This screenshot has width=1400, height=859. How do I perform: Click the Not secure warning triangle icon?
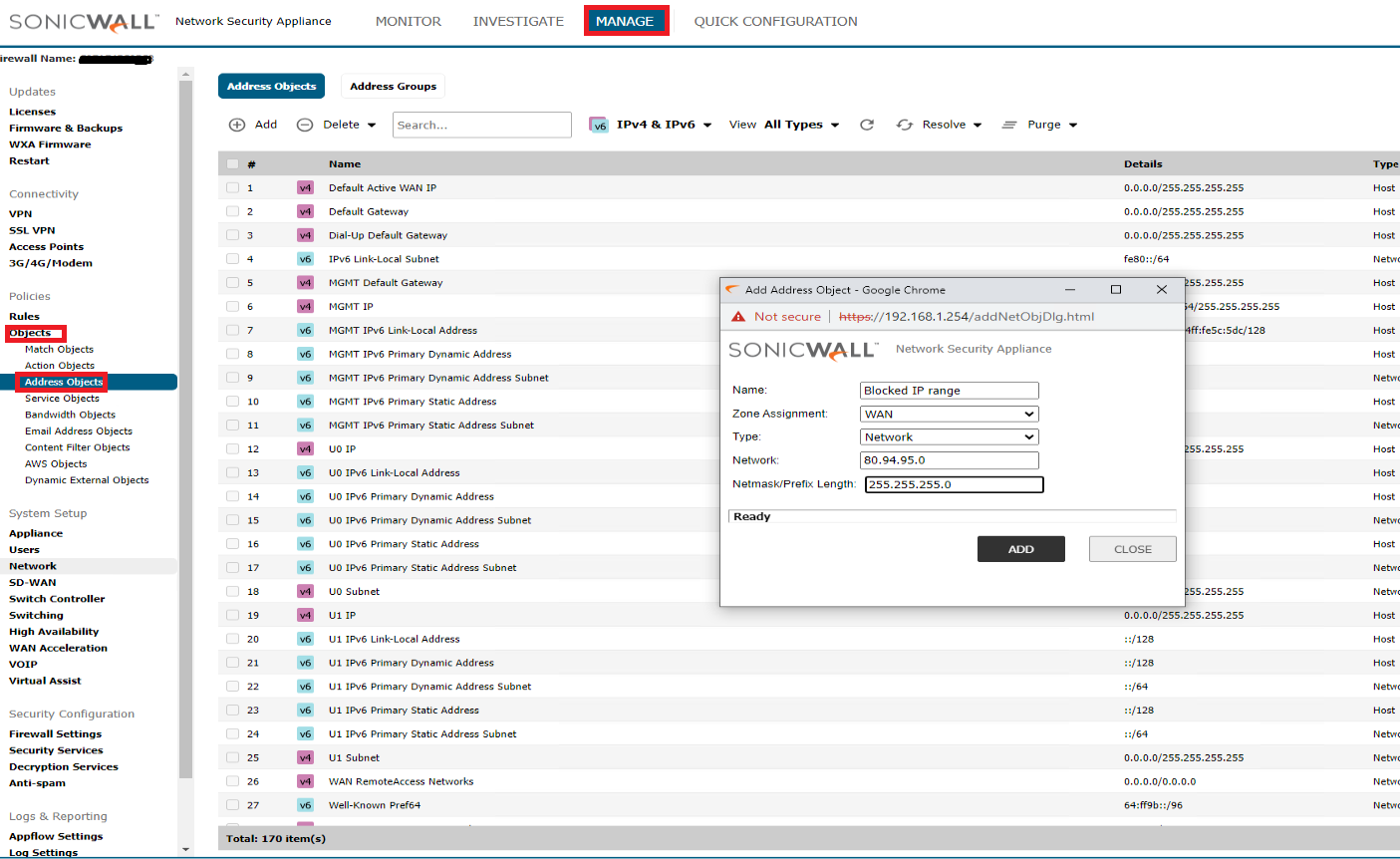[x=738, y=317]
